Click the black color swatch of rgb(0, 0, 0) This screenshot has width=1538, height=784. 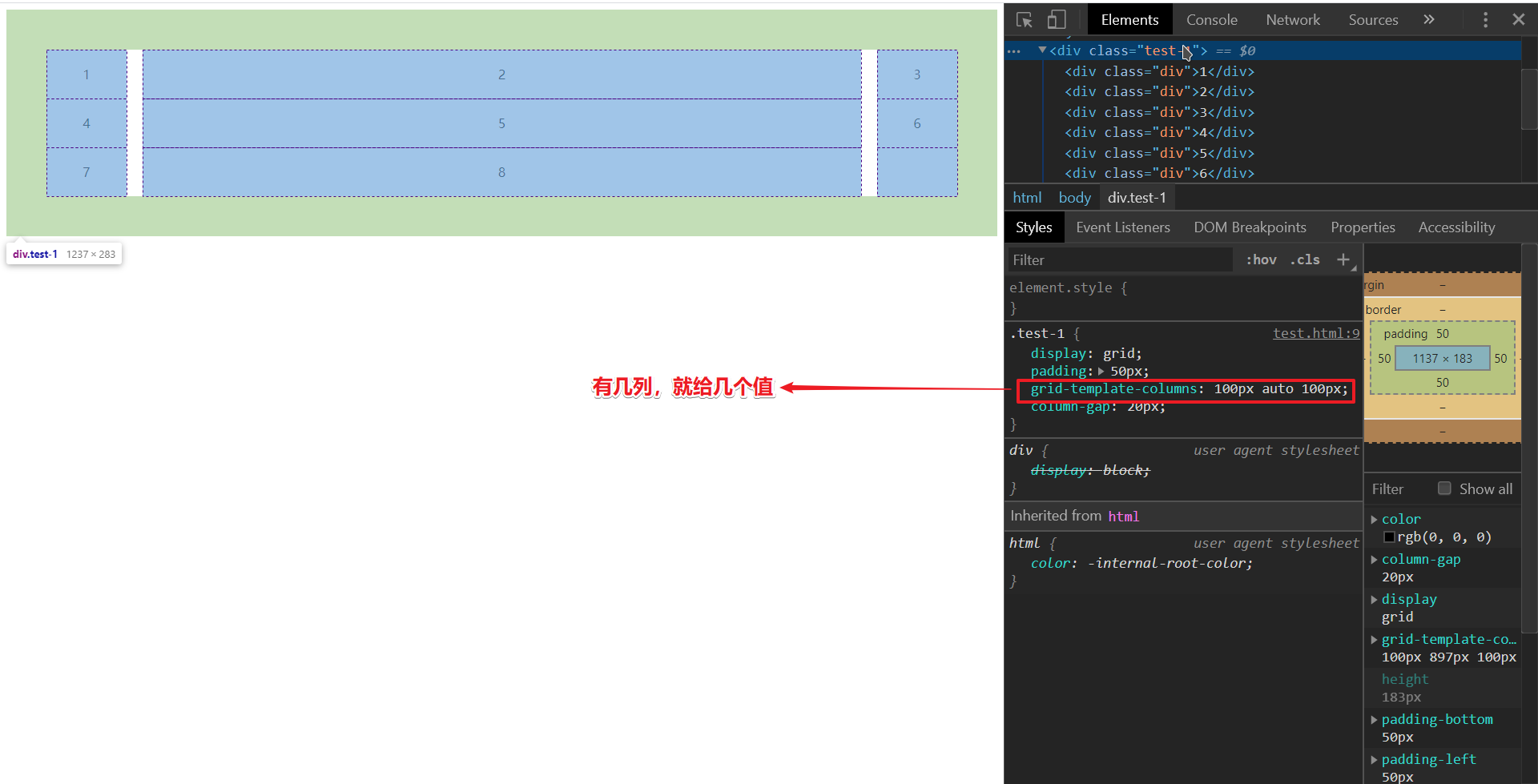(1389, 537)
